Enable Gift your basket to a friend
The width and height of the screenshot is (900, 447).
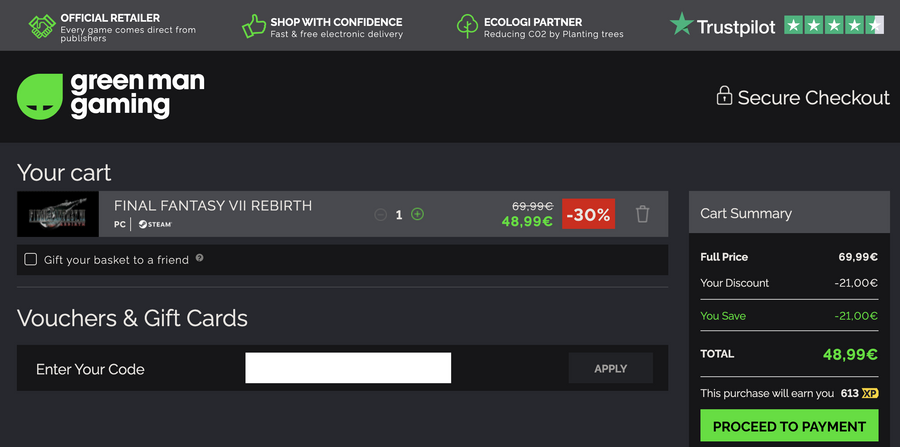pos(30,260)
